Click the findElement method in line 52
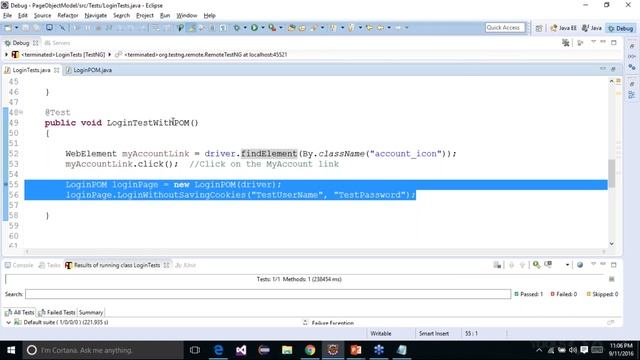Image resolution: width=640 pixels, height=360 pixels. tap(269, 153)
